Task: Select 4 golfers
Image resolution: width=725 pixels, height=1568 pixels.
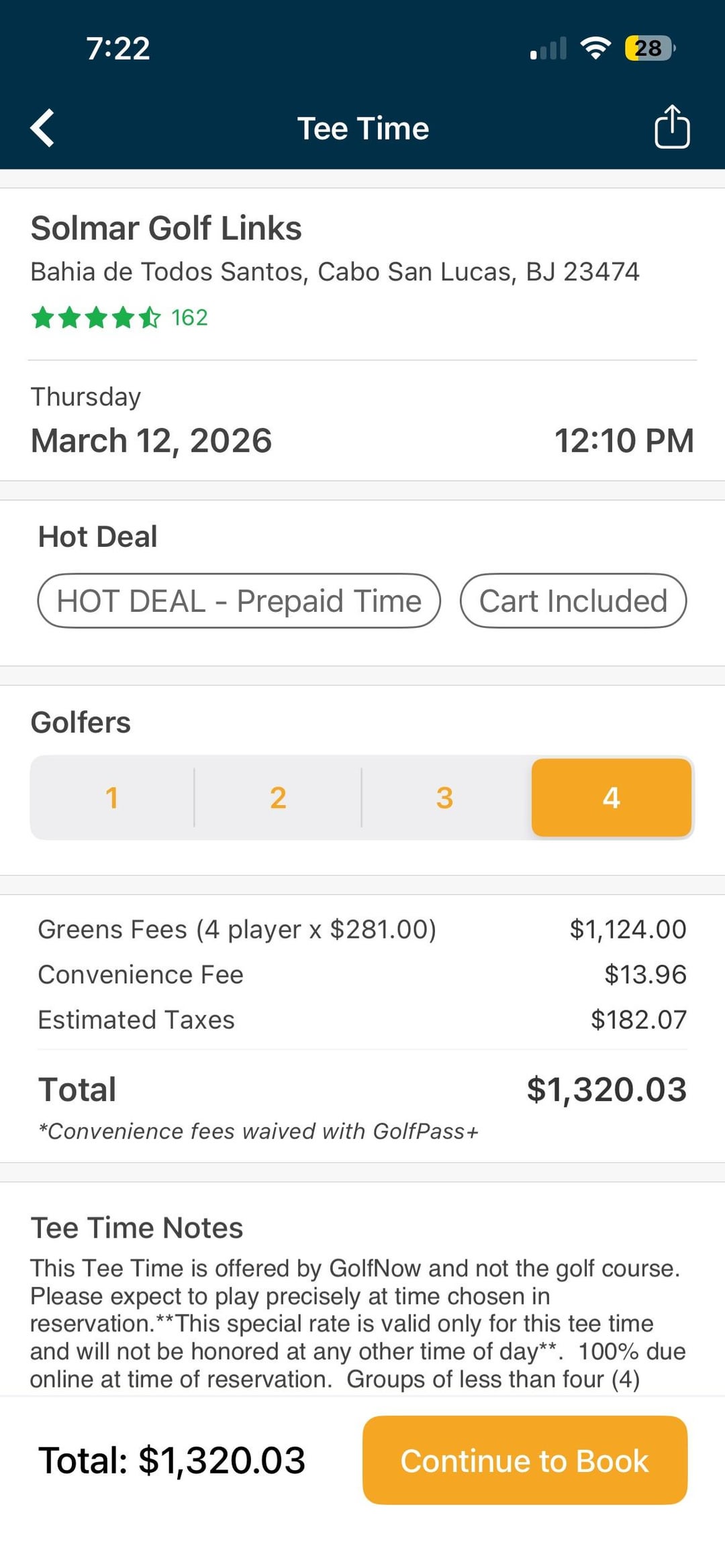Action: pyautogui.click(x=611, y=798)
